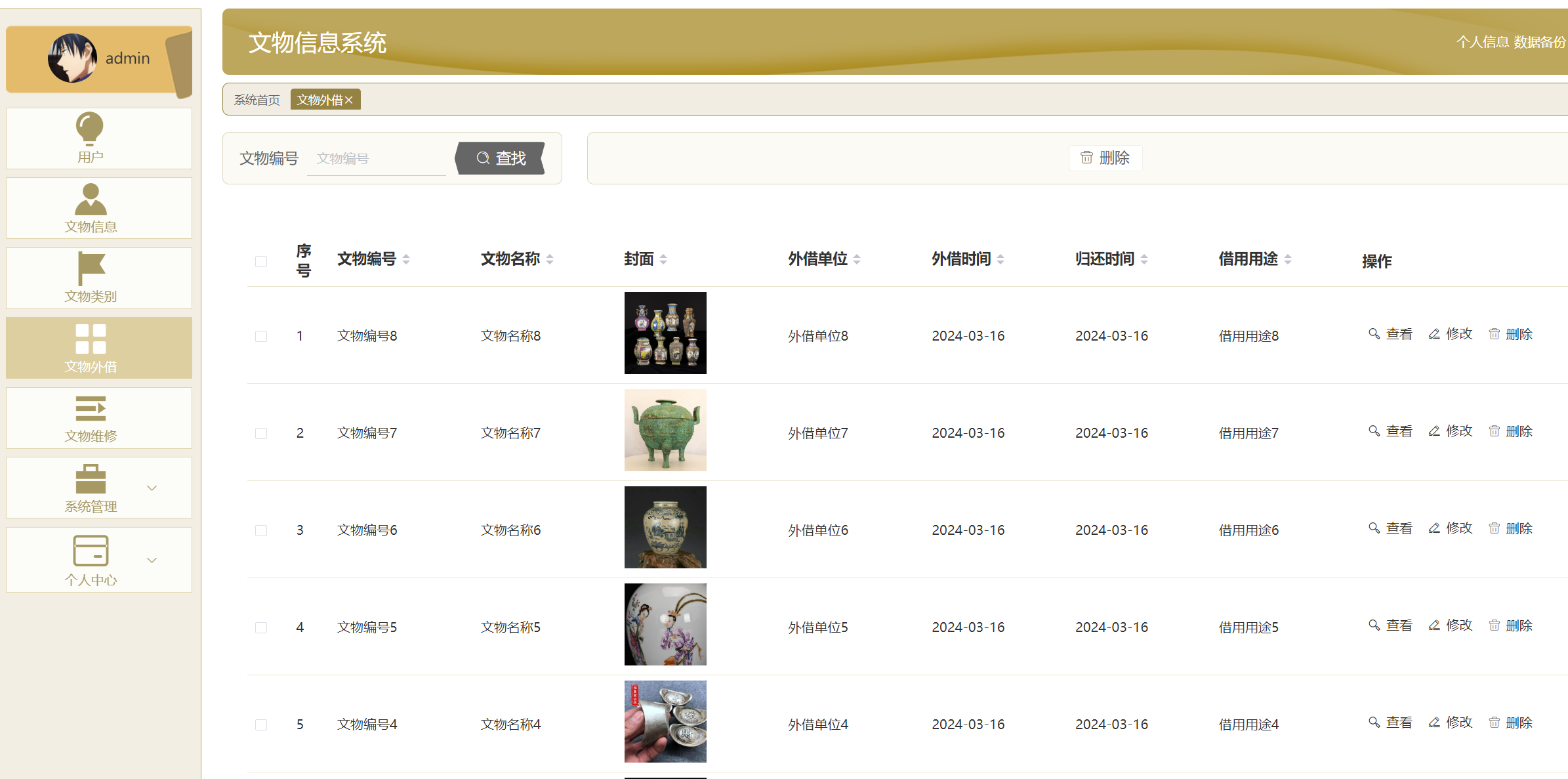Click the admin avatar picture
This screenshot has height=779, width=1568.
click(72, 58)
